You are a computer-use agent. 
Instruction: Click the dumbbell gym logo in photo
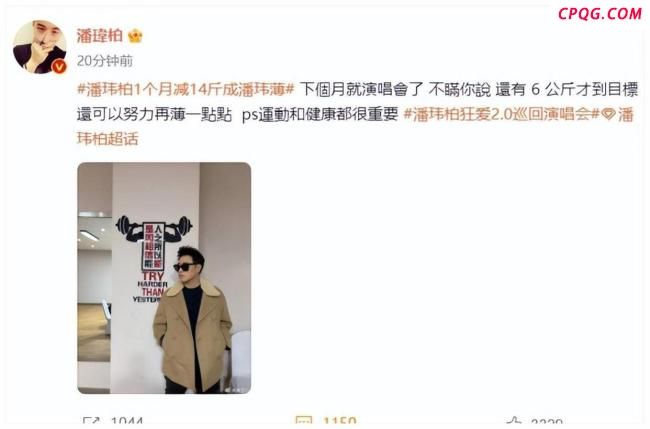click(154, 229)
